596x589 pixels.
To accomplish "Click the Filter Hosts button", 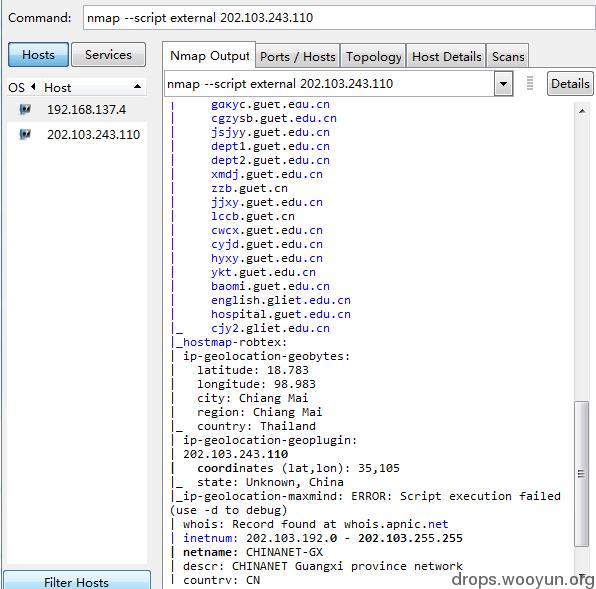I will pyautogui.click(x=76, y=581).
